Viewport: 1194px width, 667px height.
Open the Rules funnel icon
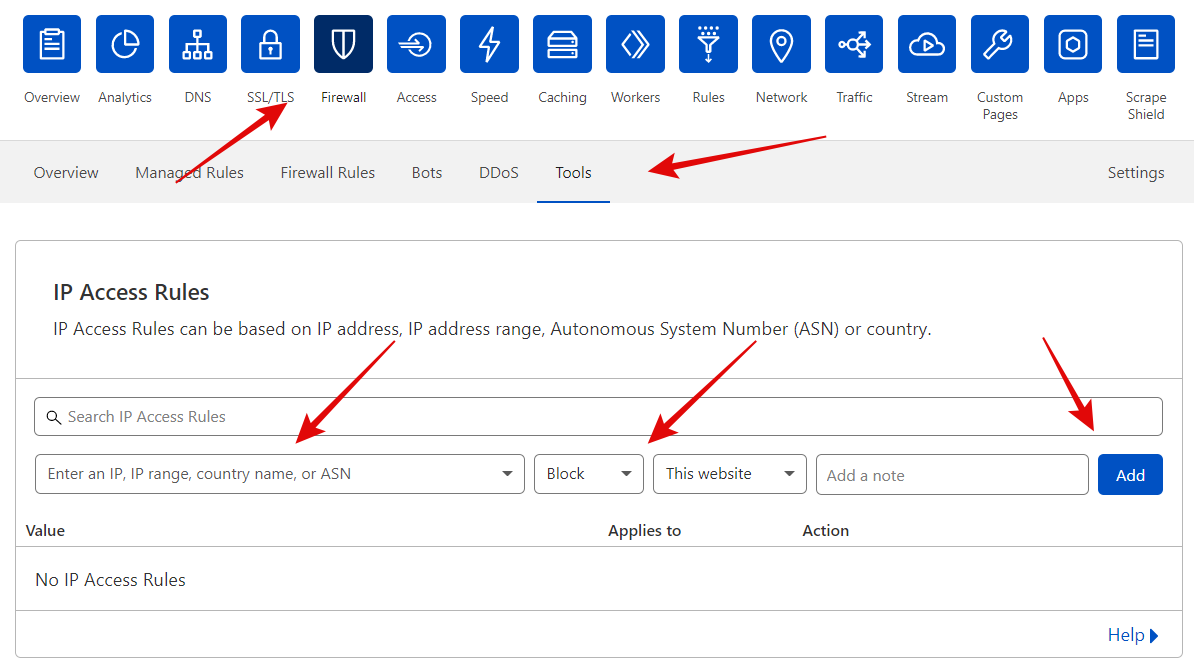708,44
